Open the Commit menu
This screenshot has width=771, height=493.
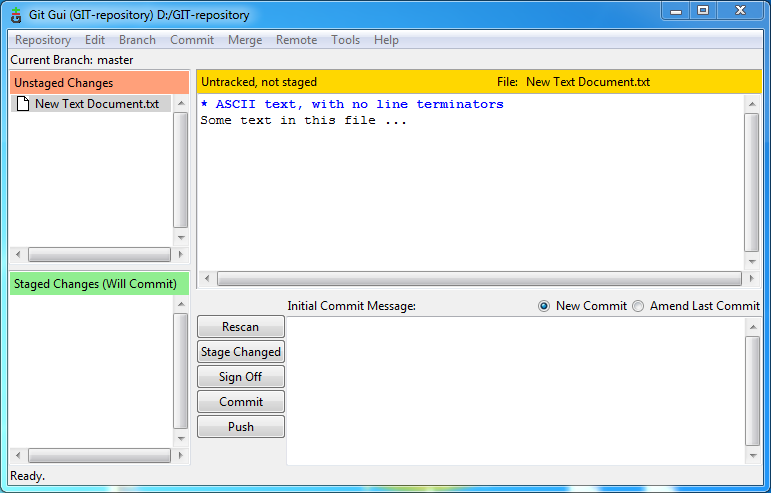coord(192,40)
